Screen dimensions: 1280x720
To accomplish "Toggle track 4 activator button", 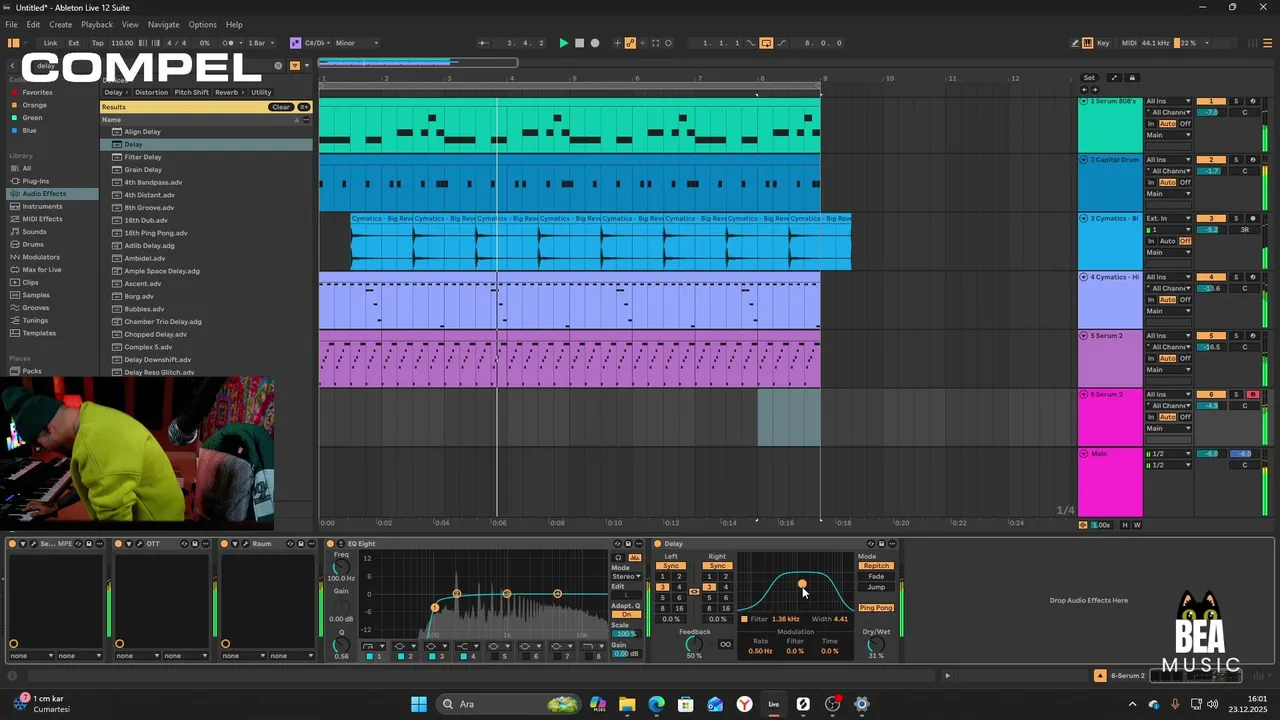I will tap(1211, 277).
